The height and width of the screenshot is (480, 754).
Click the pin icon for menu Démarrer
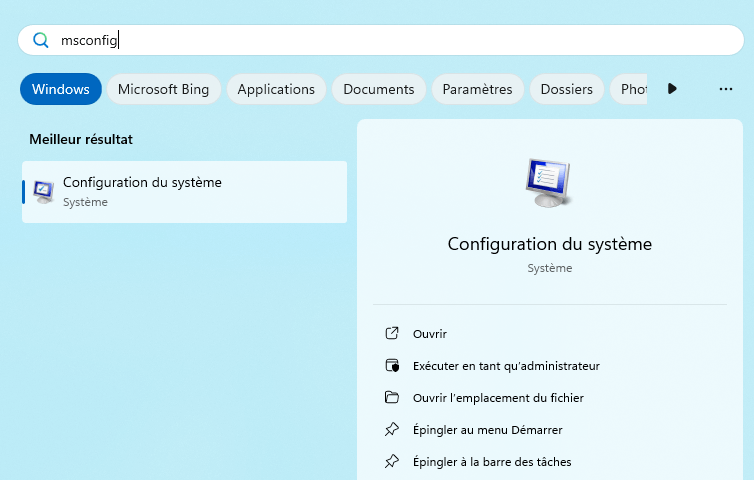click(x=392, y=429)
